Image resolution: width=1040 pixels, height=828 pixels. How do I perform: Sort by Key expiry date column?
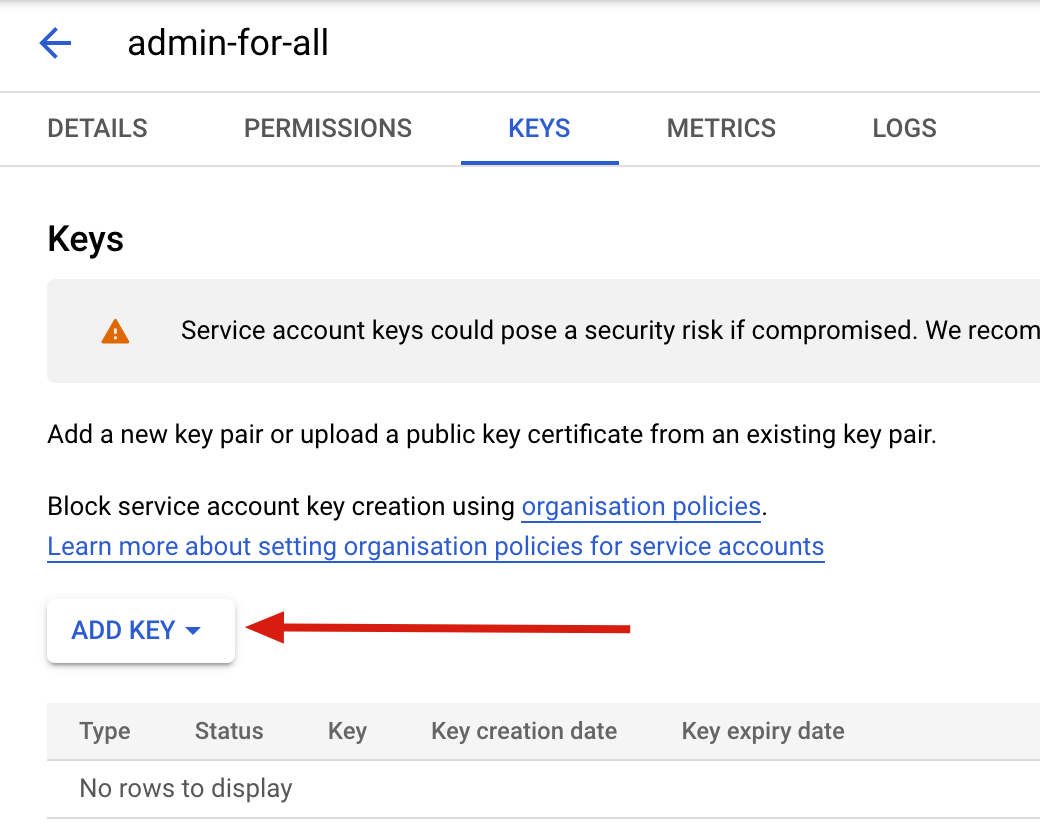click(x=763, y=731)
